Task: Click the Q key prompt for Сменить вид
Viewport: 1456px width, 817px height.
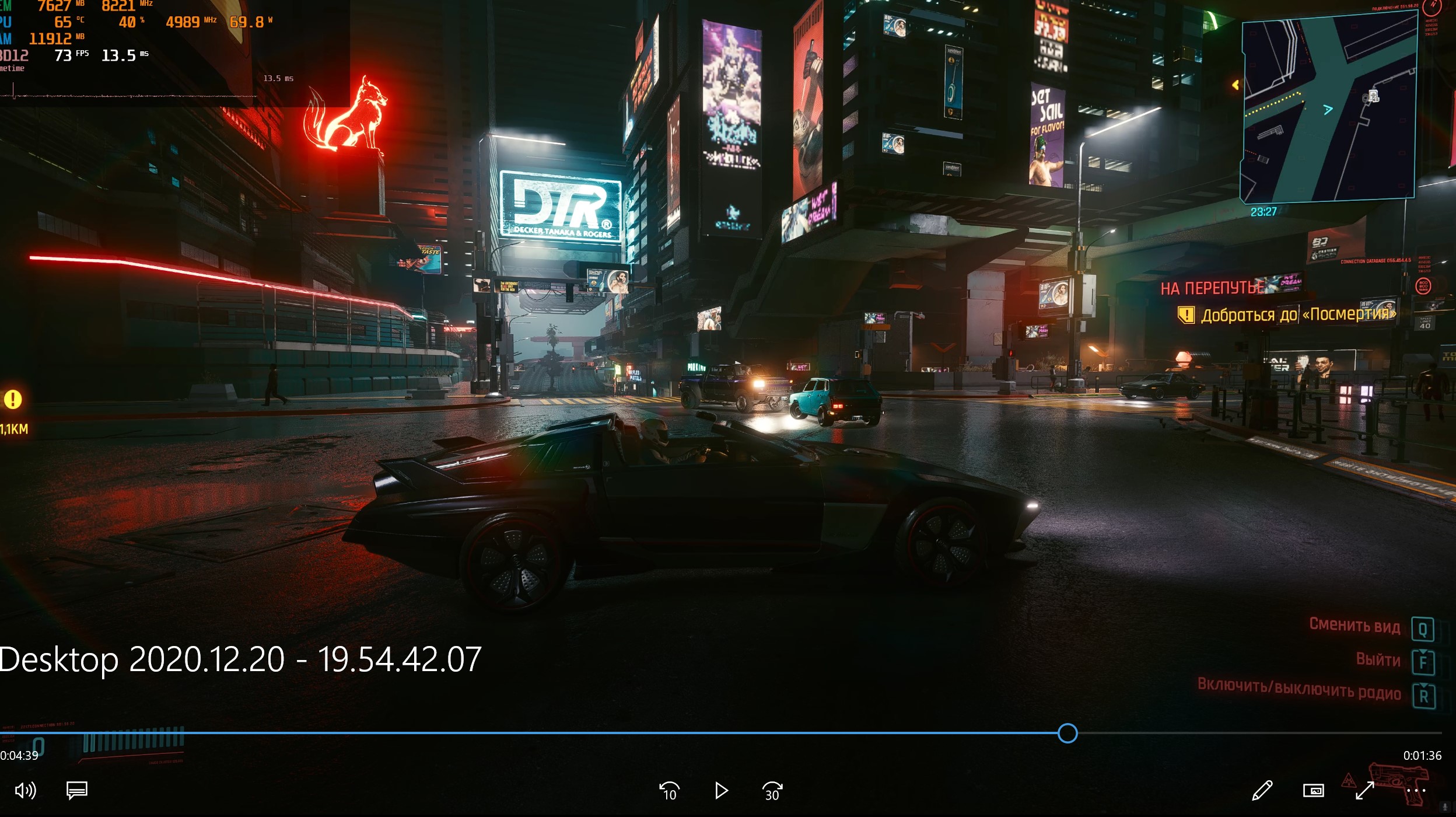Action: click(x=1423, y=630)
